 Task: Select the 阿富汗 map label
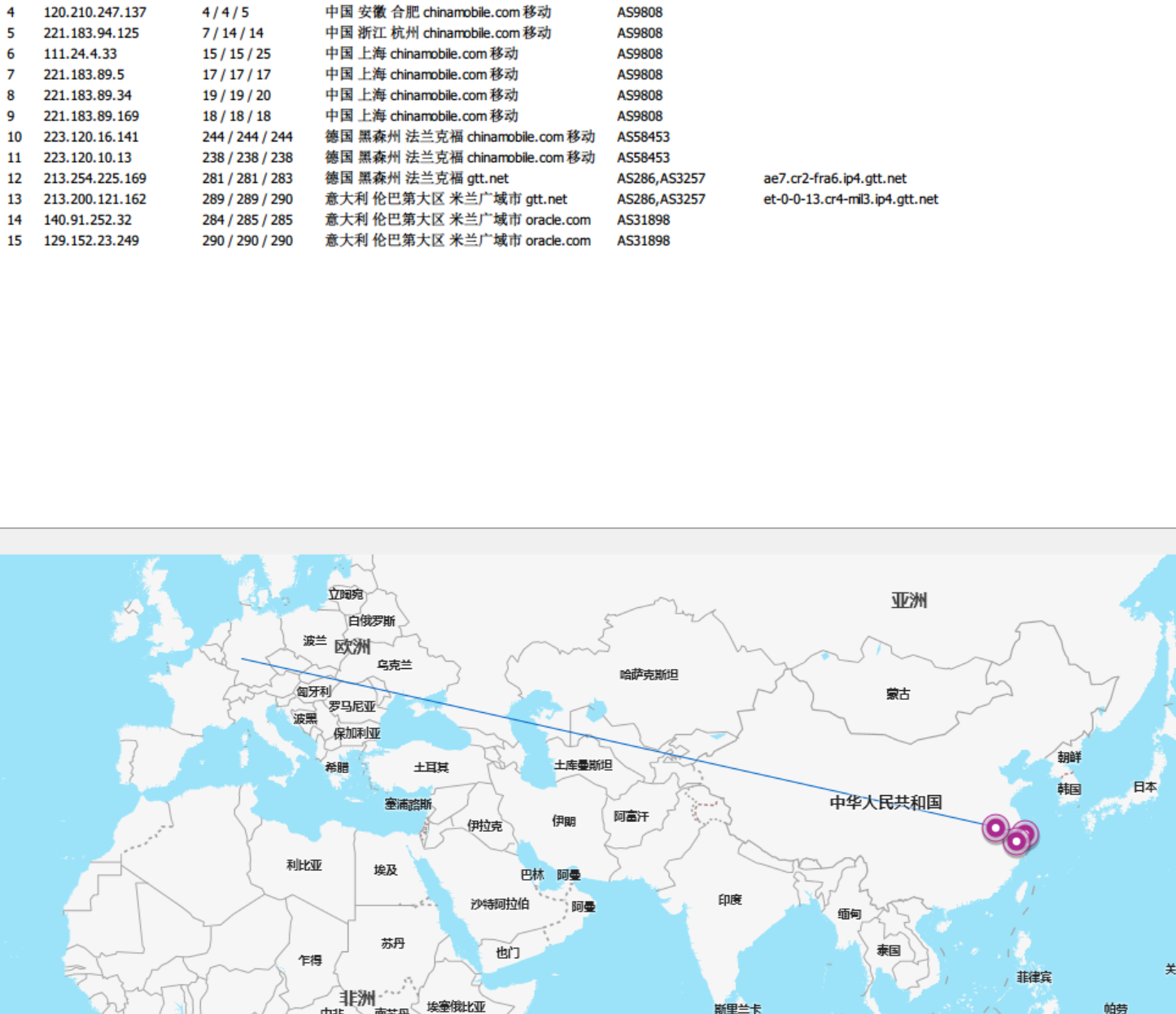(631, 816)
